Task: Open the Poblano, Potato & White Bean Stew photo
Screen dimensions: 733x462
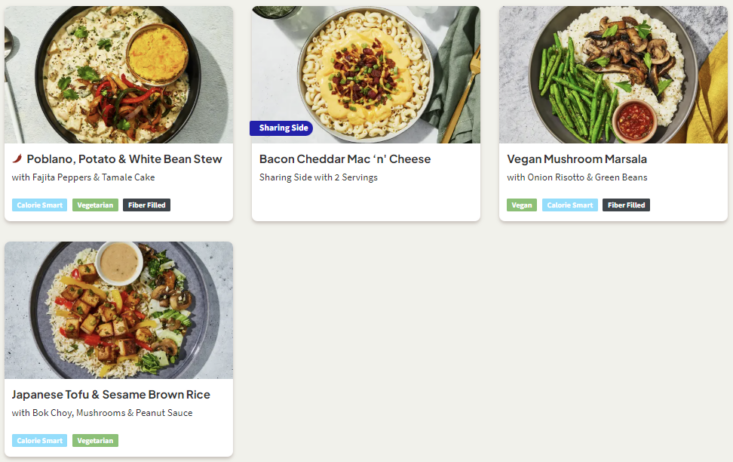Action: (118, 75)
